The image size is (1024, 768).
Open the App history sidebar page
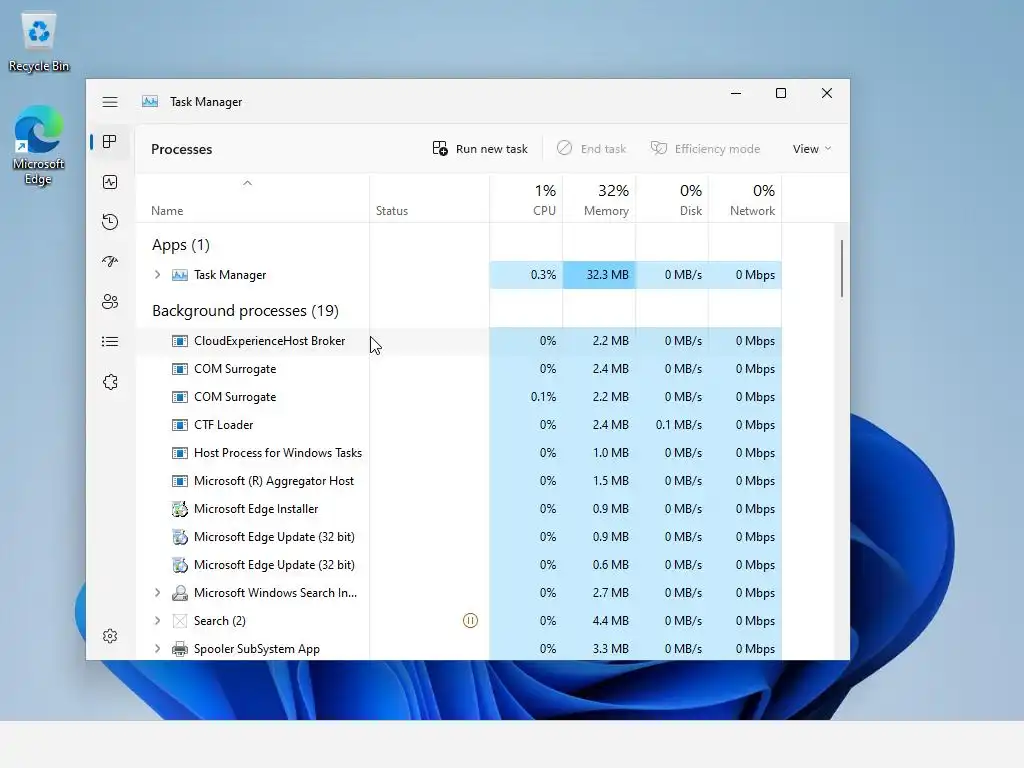110,222
